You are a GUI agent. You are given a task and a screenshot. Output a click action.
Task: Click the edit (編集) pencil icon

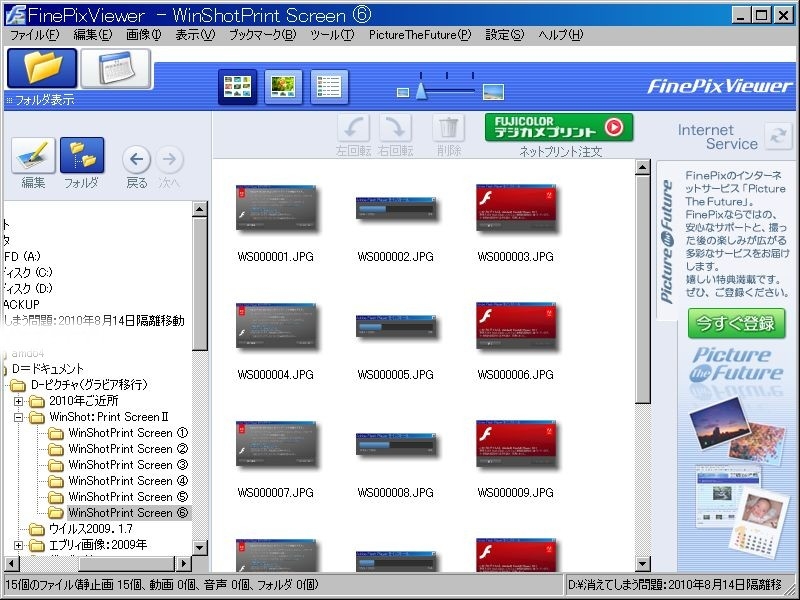click(x=33, y=157)
